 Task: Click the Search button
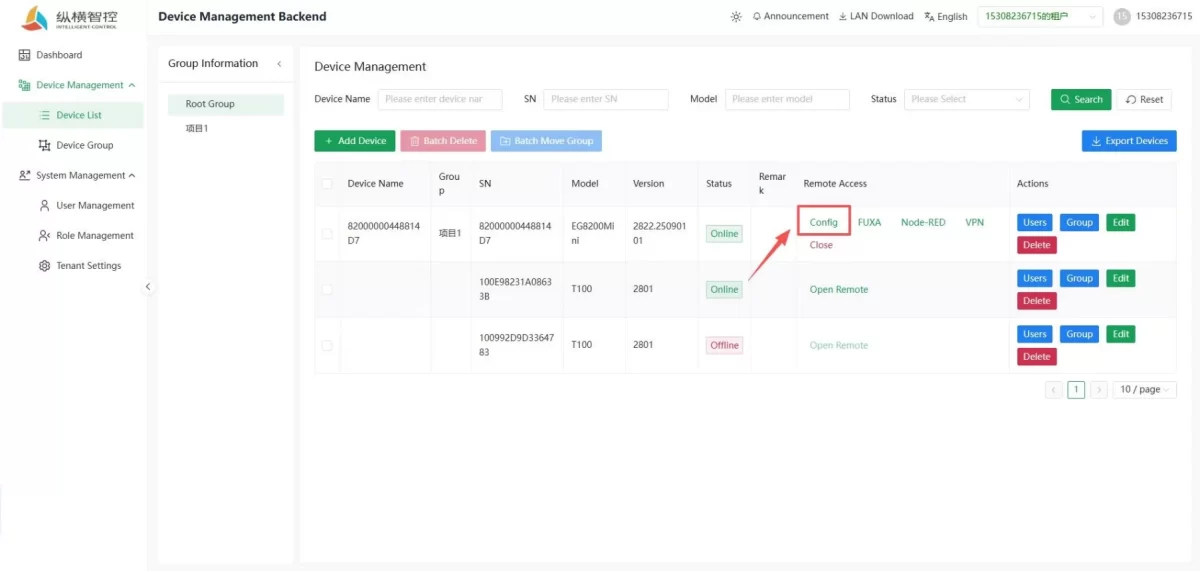pyautogui.click(x=1081, y=99)
